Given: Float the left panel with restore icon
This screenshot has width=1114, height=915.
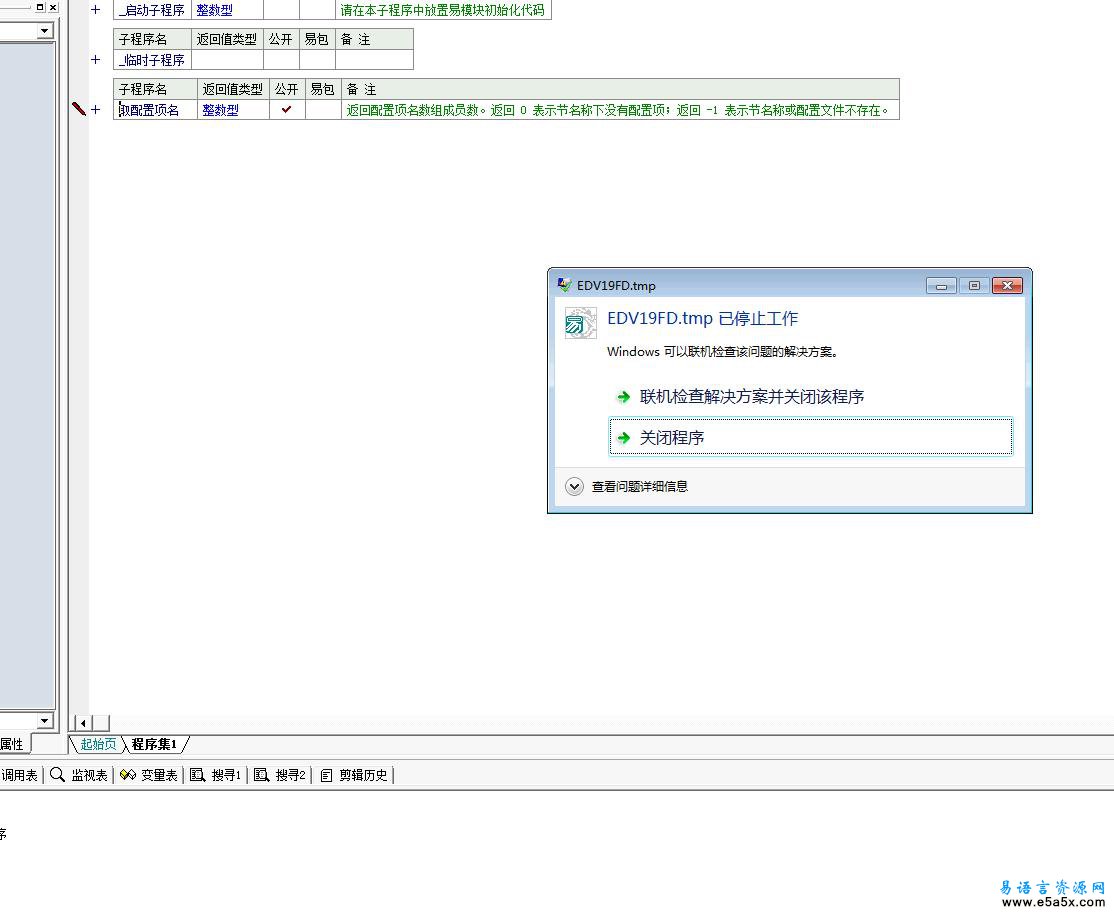Looking at the screenshot, I should tap(40, 6).
